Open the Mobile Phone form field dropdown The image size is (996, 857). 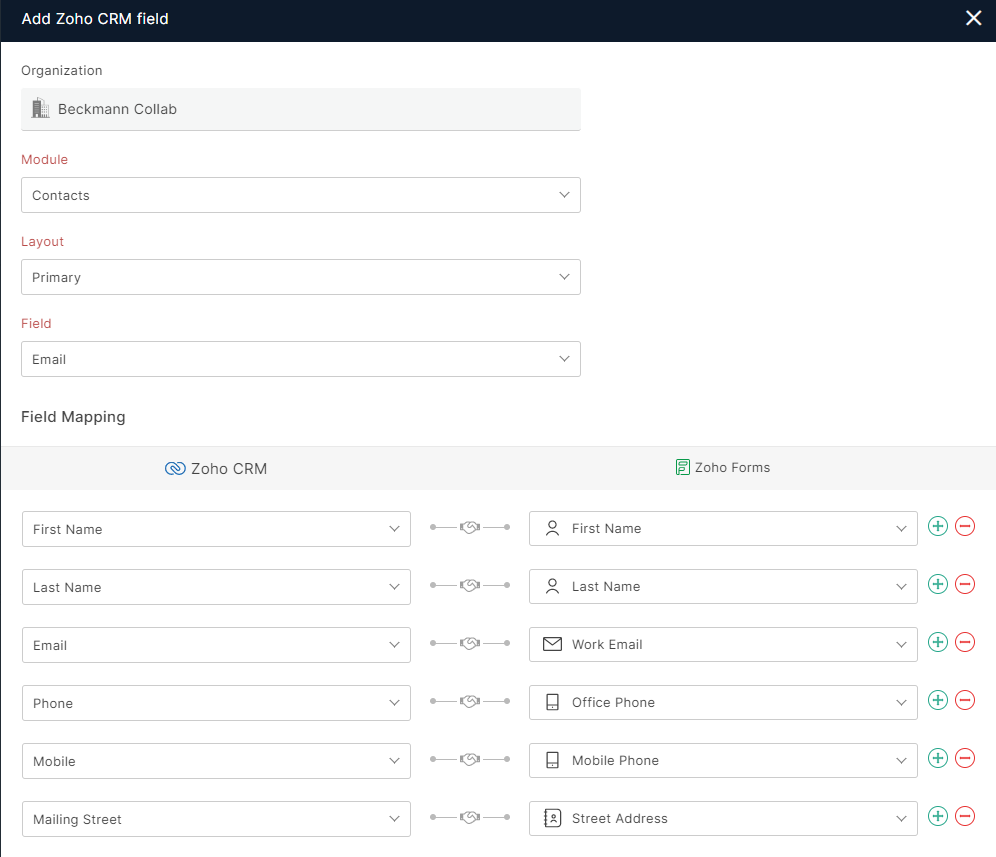[x=723, y=760]
